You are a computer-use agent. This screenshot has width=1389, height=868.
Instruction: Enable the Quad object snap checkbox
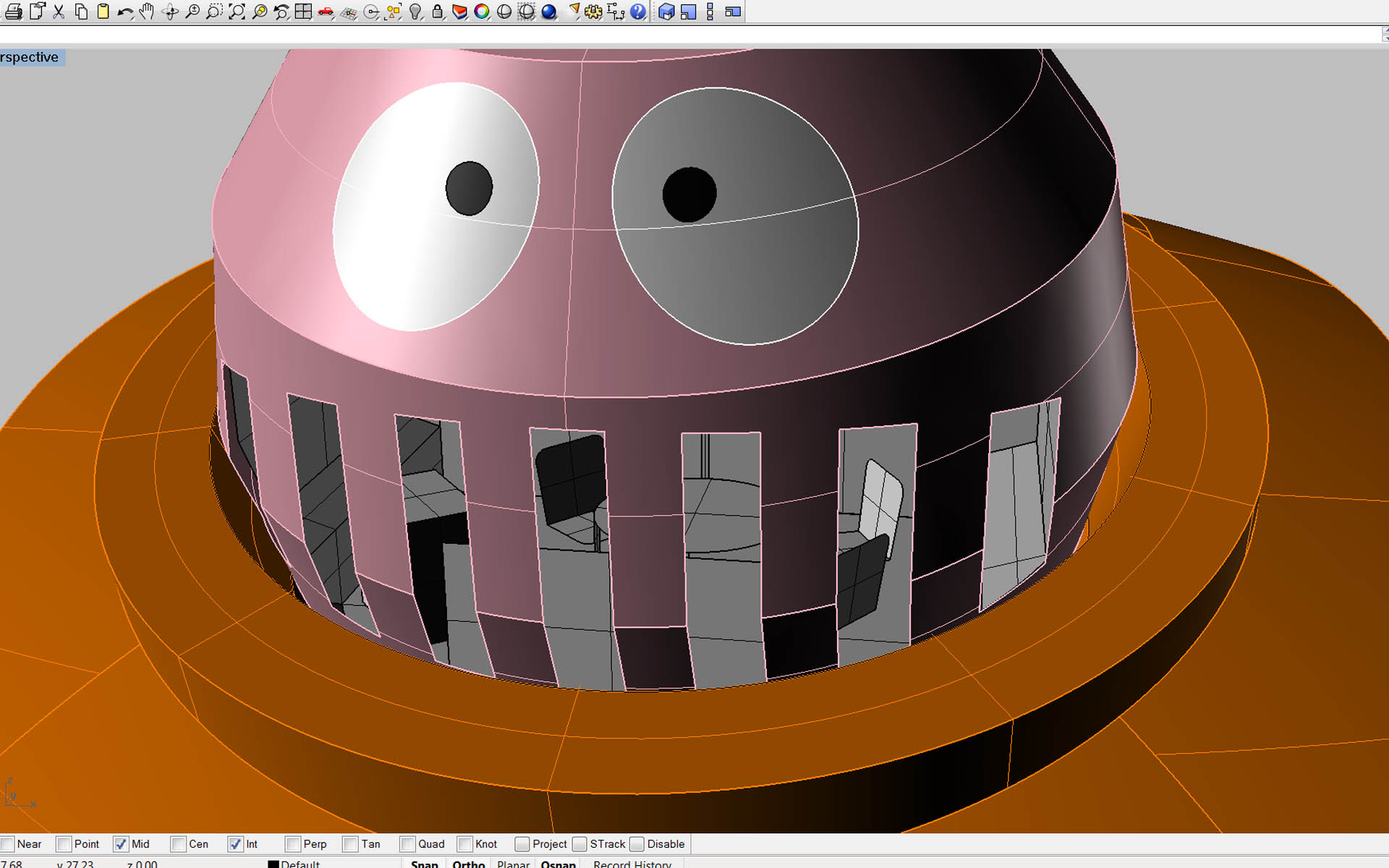[x=407, y=844]
